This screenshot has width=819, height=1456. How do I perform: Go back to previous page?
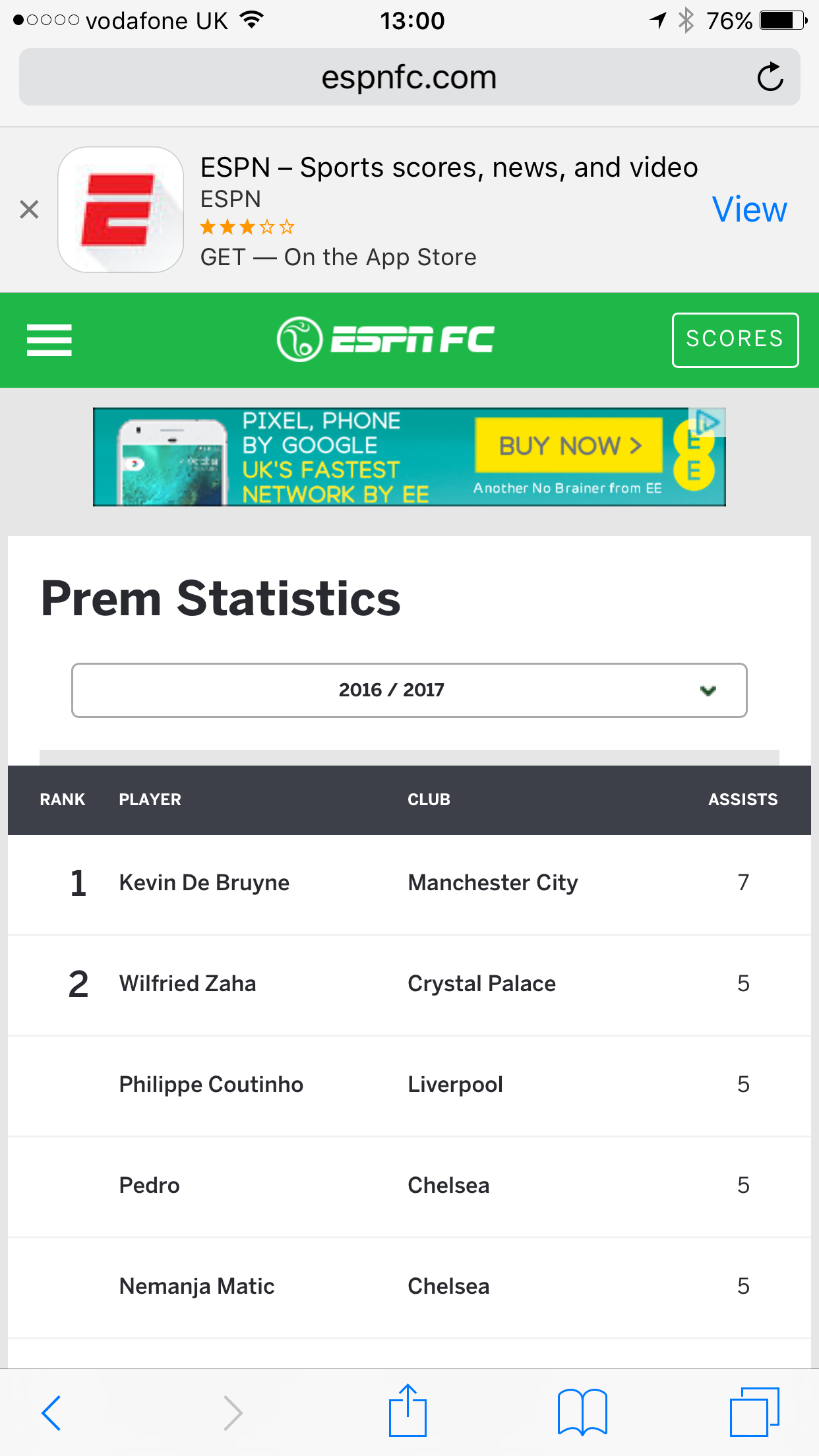tap(51, 1412)
